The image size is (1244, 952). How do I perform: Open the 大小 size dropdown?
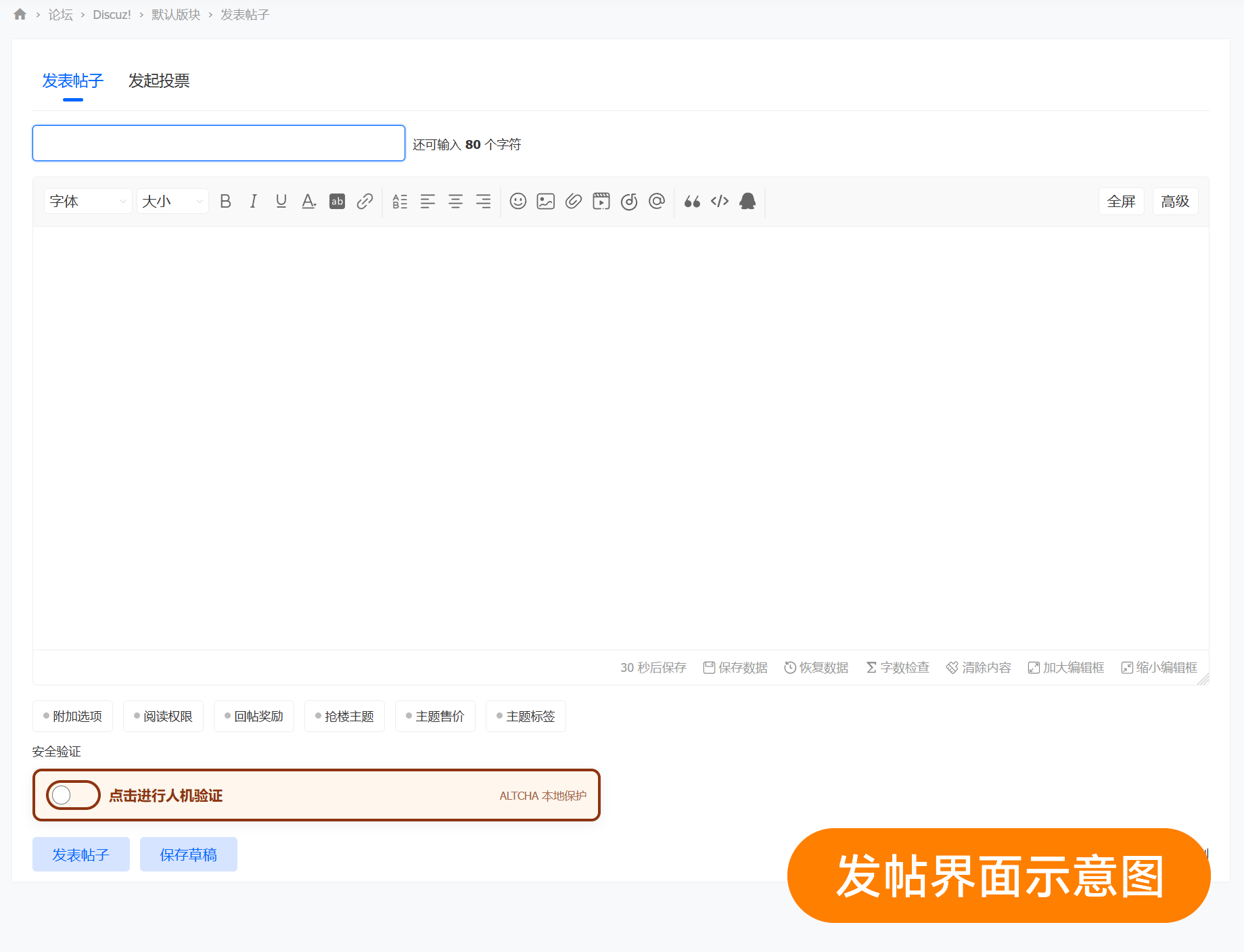pos(172,201)
